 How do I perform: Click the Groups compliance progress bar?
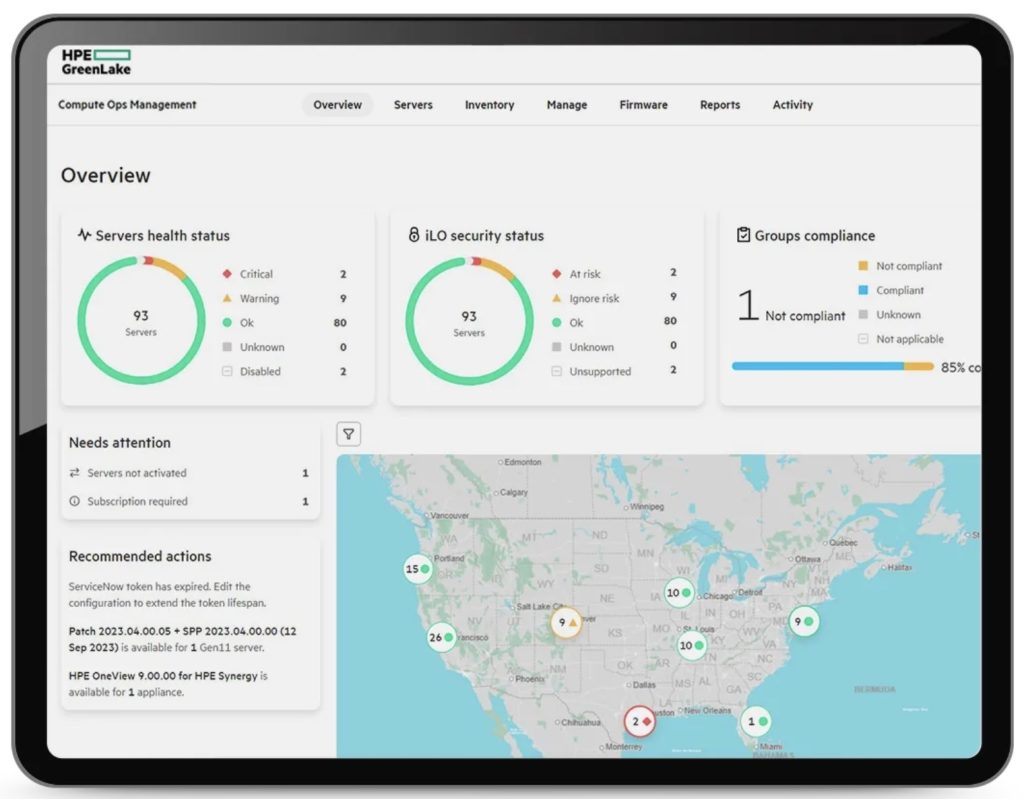click(830, 367)
